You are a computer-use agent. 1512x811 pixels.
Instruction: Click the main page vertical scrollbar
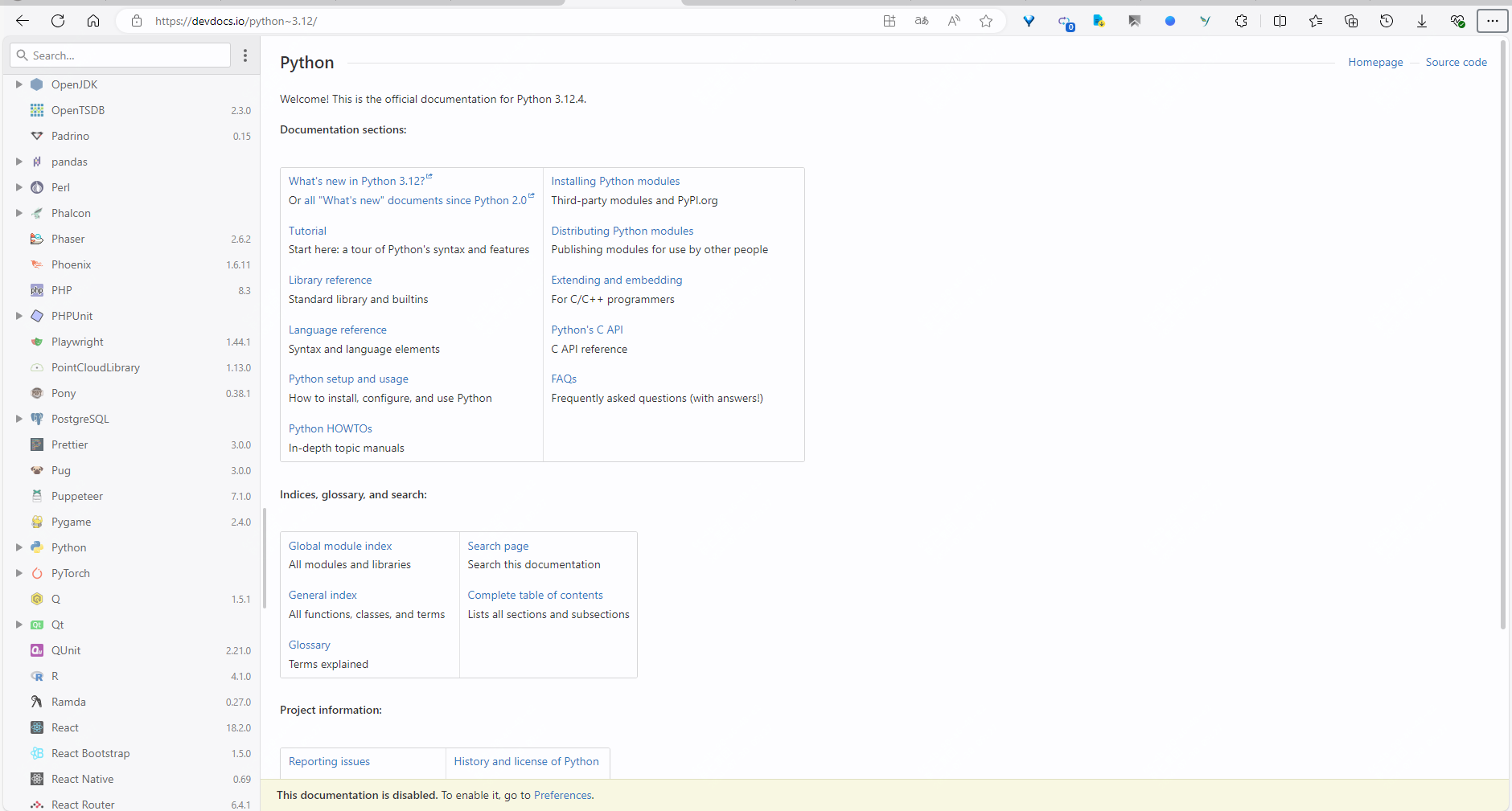1502,335
